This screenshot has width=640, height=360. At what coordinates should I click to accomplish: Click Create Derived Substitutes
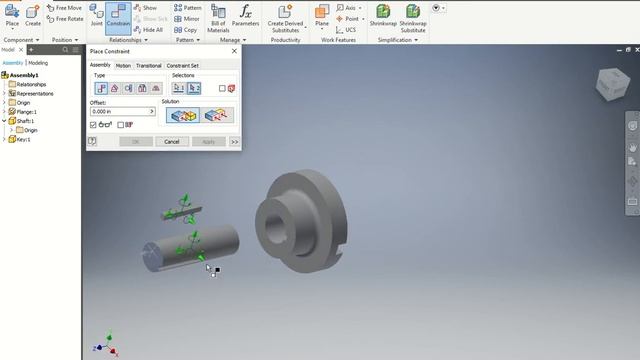[285, 18]
